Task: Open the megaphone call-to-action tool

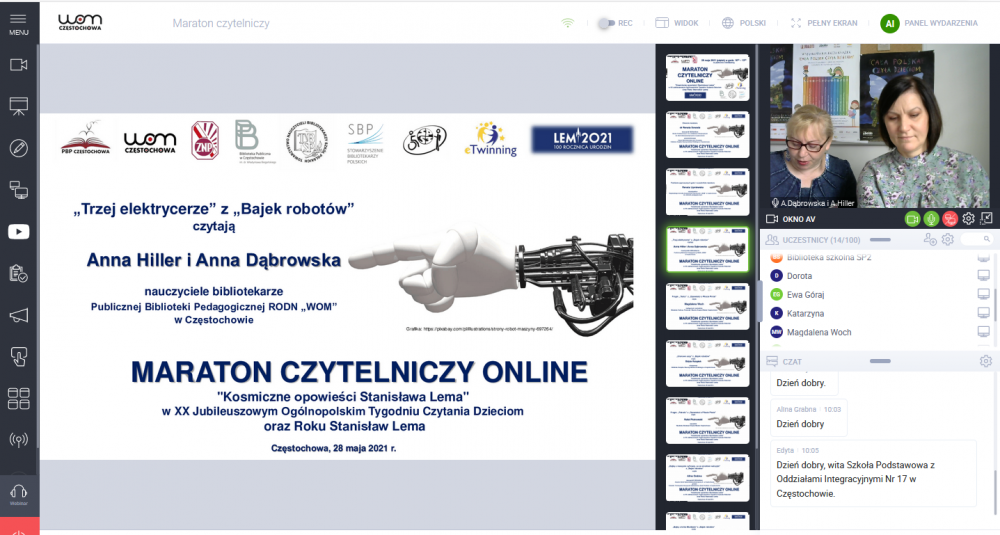Action: 18,315
